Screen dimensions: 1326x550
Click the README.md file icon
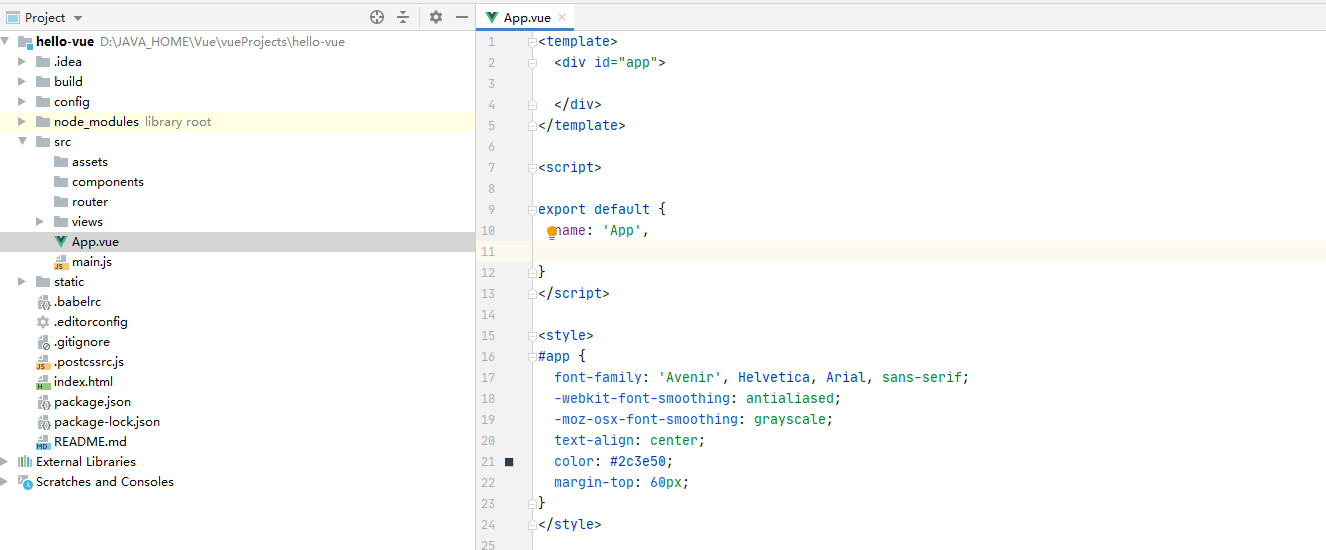point(43,442)
